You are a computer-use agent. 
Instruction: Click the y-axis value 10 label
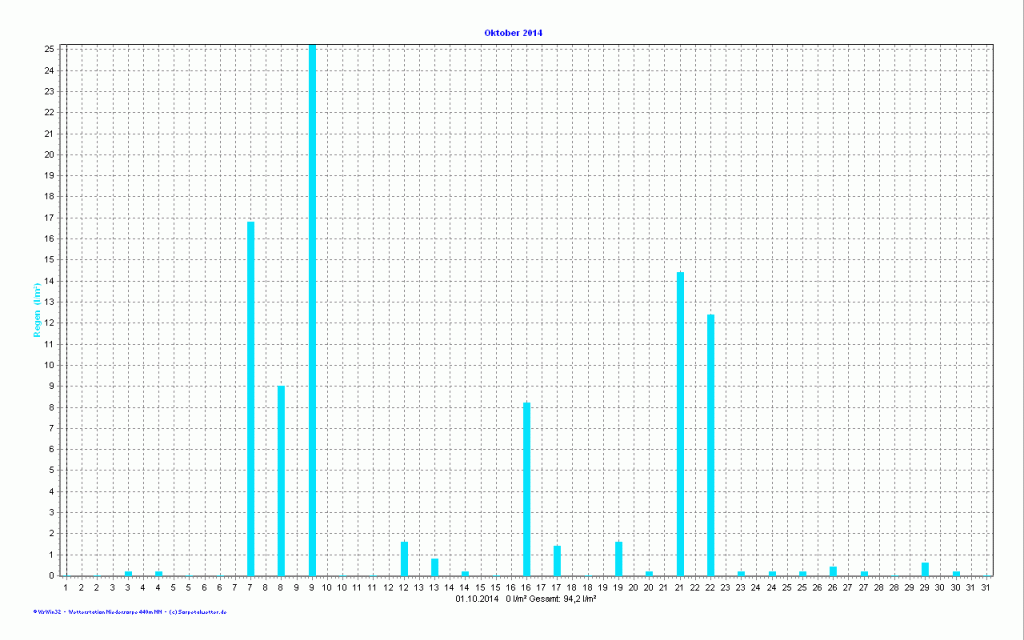click(x=49, y=365)
